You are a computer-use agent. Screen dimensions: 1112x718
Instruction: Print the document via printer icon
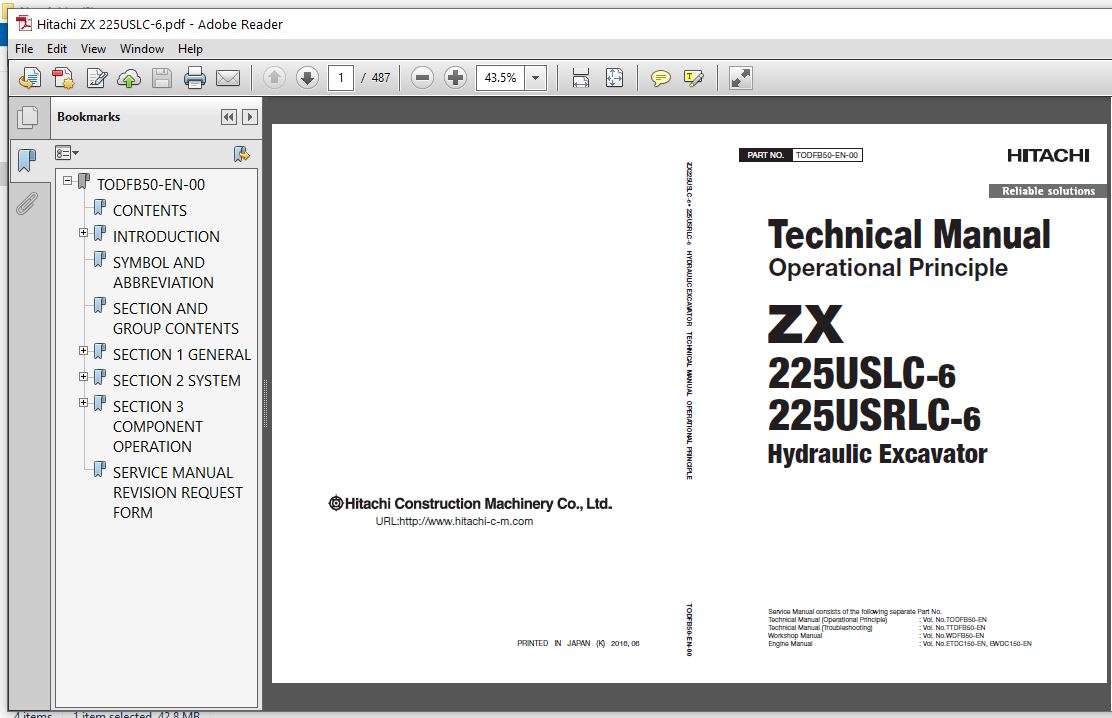pos(194,78)
